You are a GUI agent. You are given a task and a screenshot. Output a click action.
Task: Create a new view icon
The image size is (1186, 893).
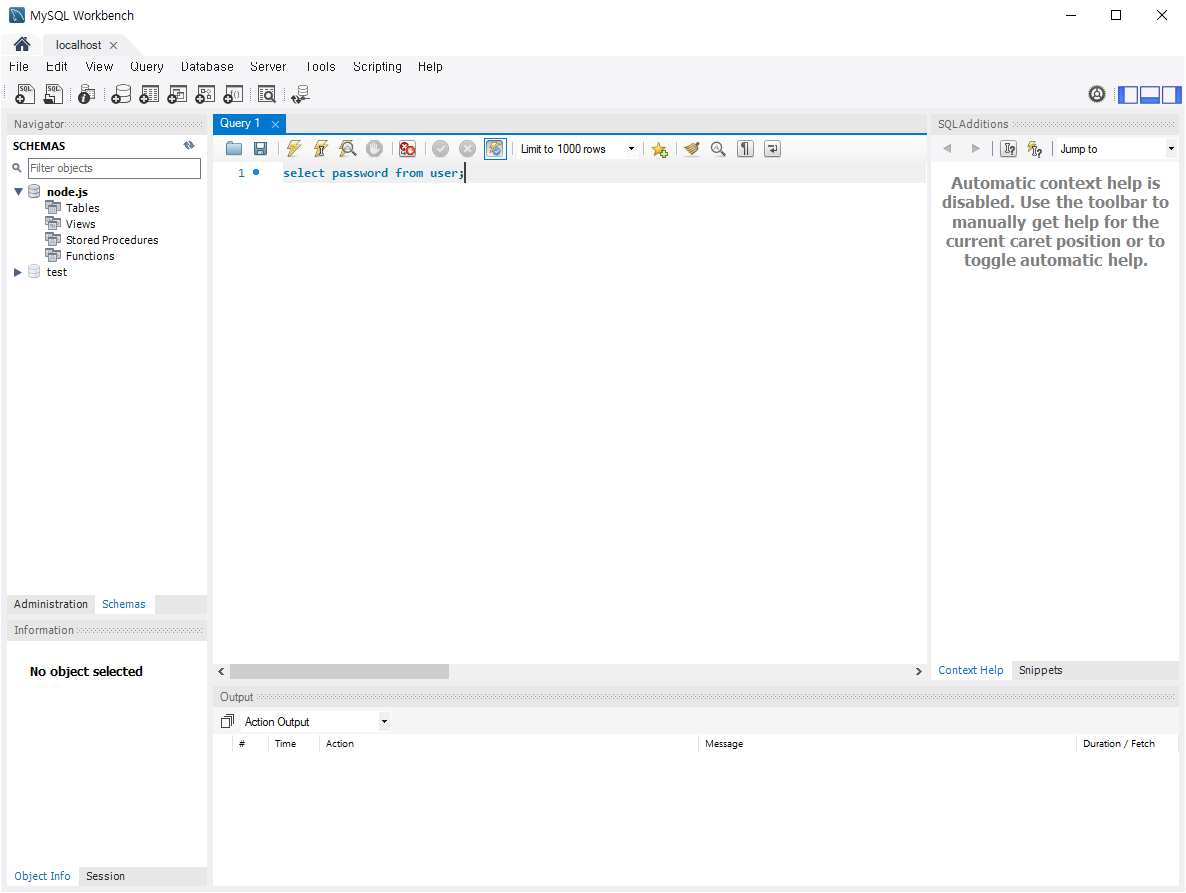[177, 95]
